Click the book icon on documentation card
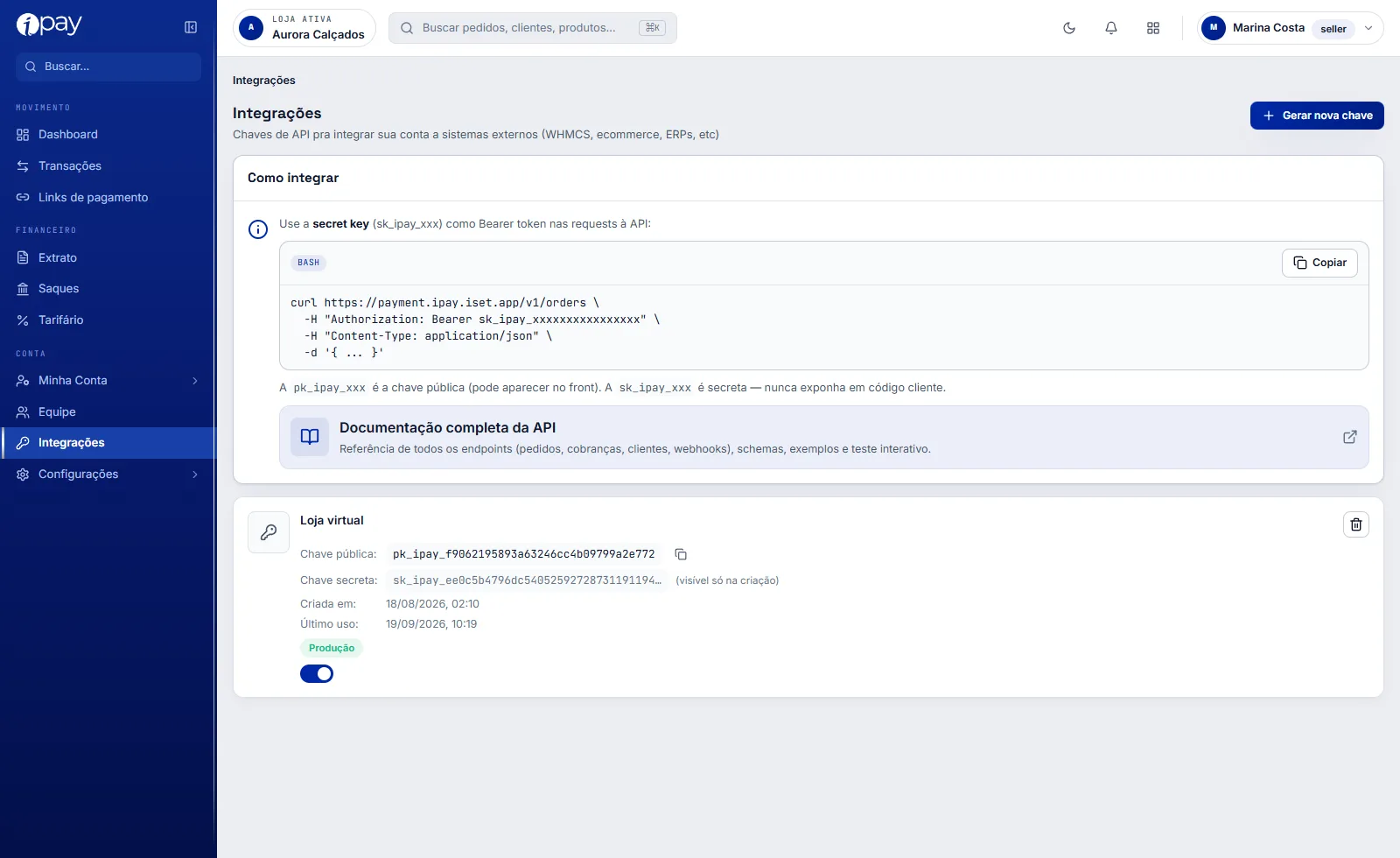 tap(310, 437)
